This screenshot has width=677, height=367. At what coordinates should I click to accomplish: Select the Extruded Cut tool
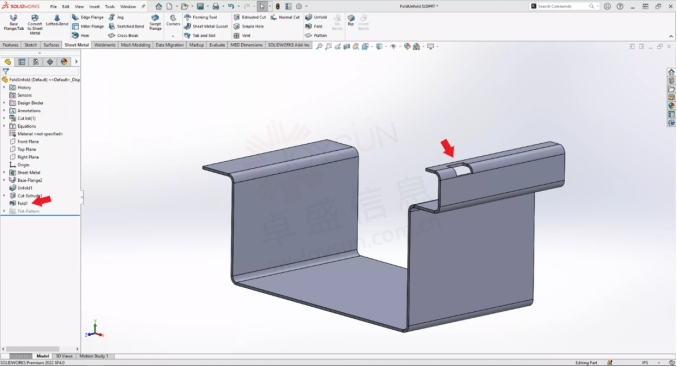pos(250,17)
